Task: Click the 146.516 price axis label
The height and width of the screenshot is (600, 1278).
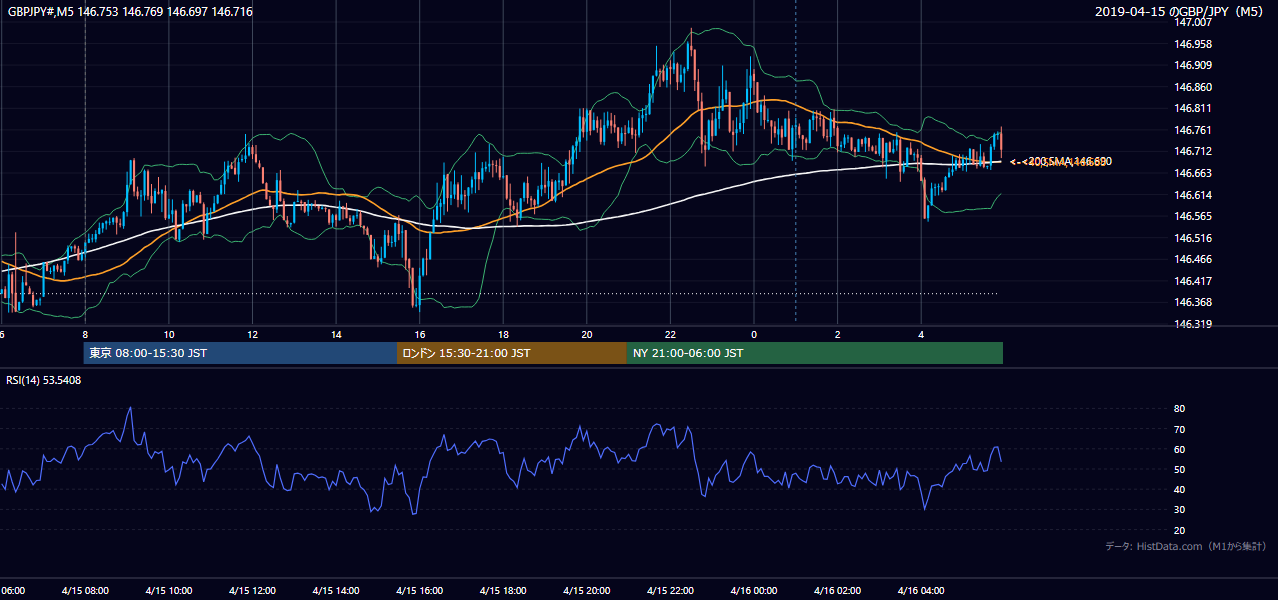Action: (1193, 238)
